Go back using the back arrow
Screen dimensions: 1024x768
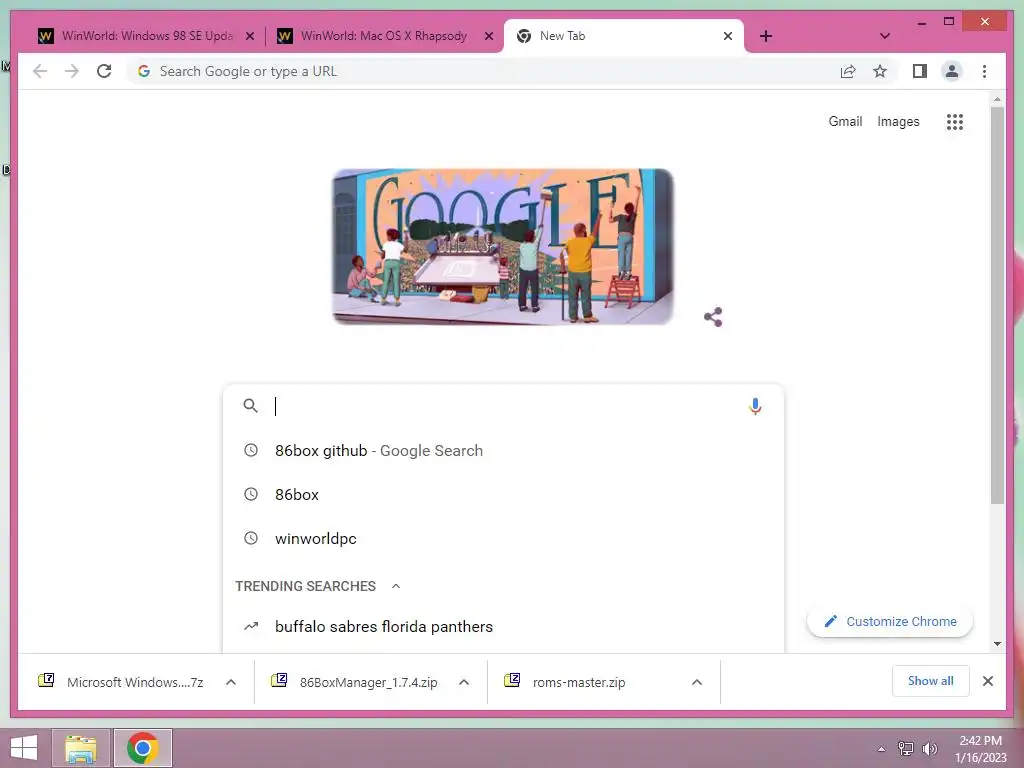[x=40, y=71]
